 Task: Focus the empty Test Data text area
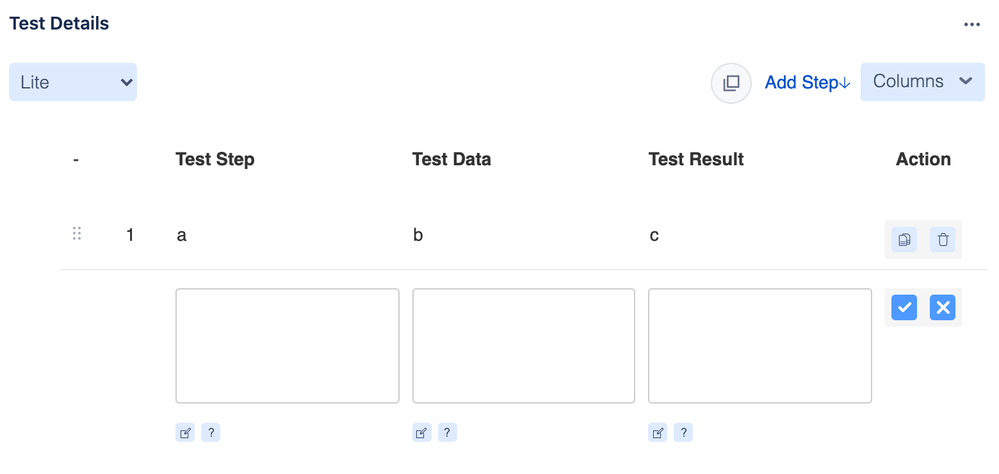tap(524, 345)
